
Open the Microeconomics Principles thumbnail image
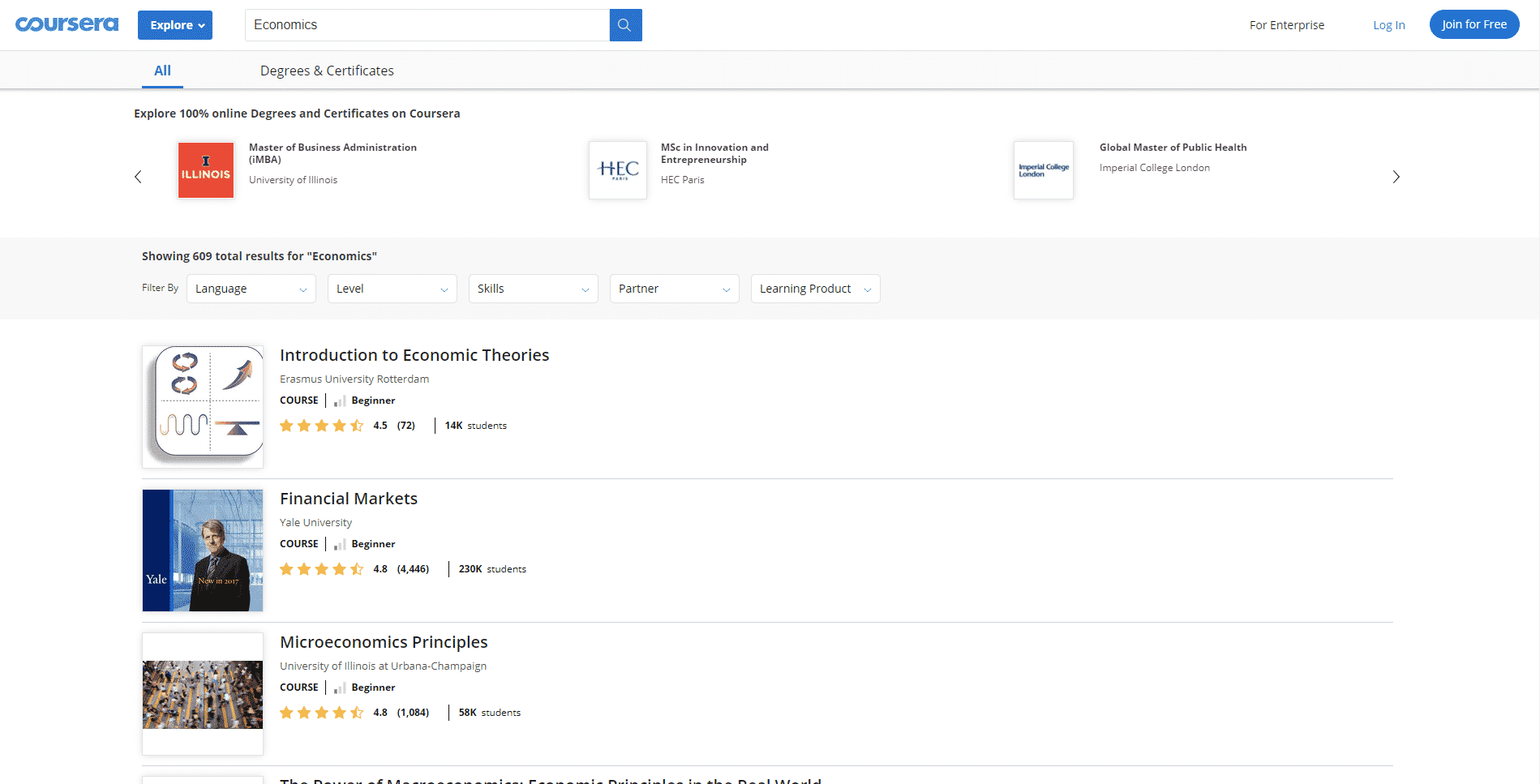pos(203,694)
